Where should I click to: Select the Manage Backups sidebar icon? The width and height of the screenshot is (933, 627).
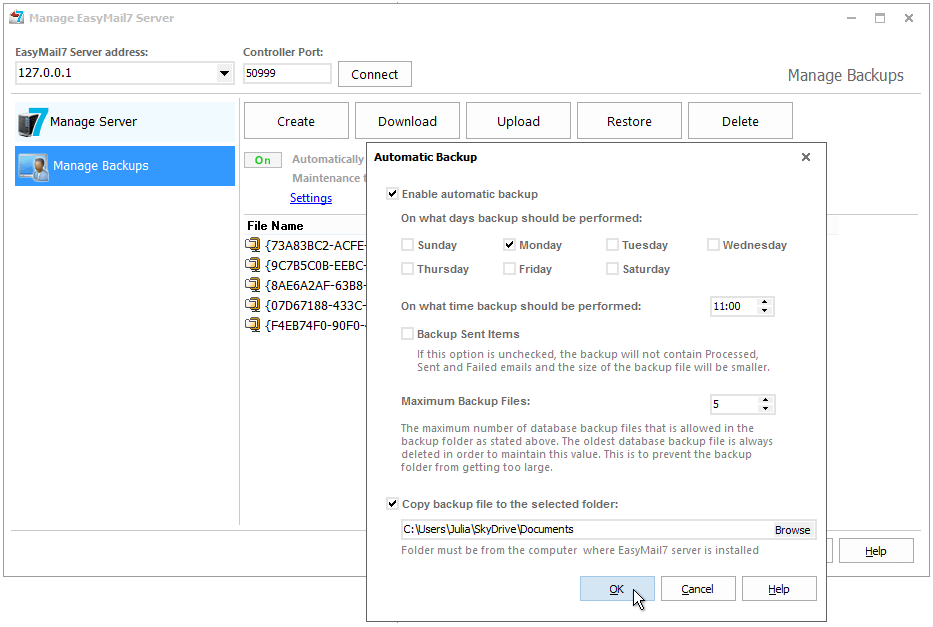[x=33, y=167]
